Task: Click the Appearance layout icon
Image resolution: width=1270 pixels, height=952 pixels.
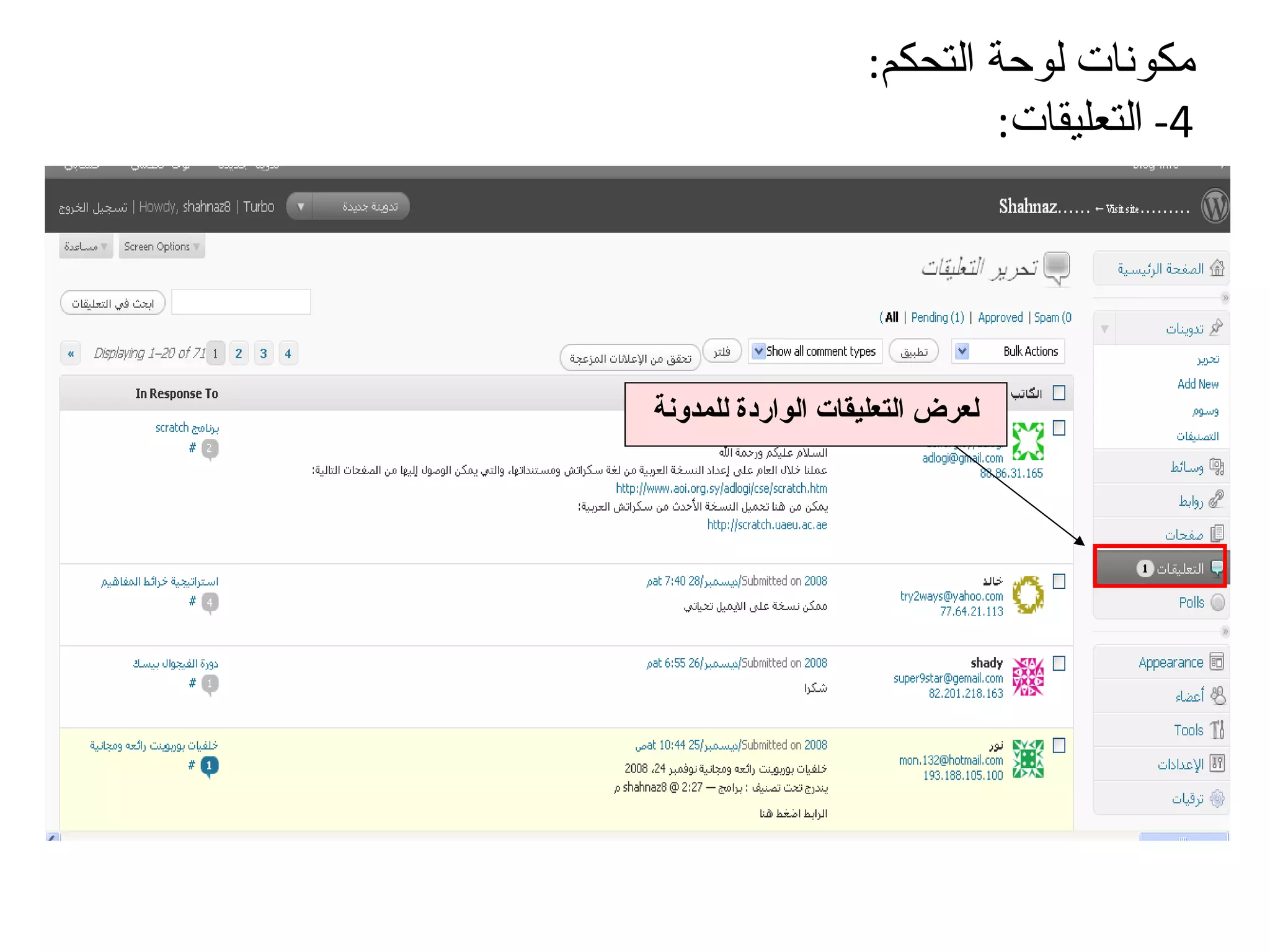Action: pos(1217,662)
